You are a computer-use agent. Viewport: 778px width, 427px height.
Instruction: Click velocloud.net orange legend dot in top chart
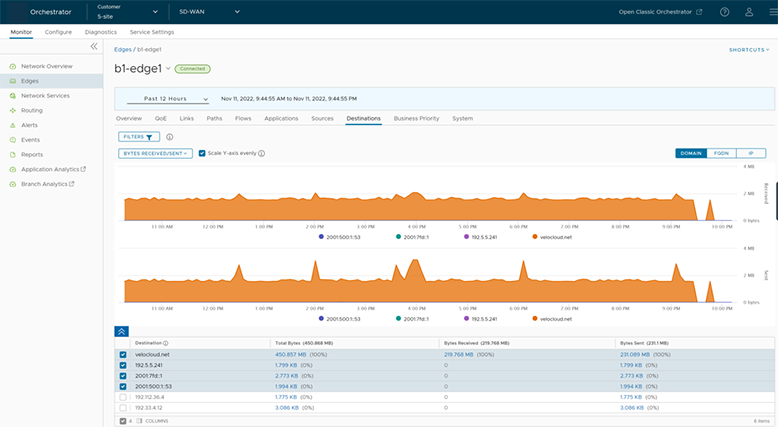(x=534, y=237)
